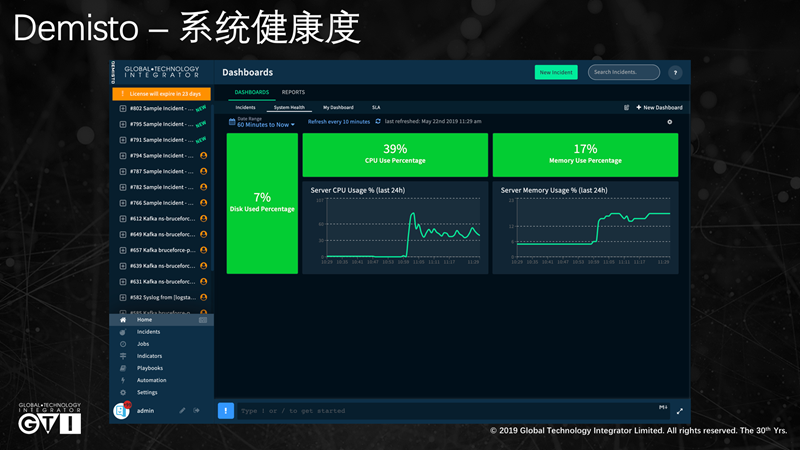Open the 60 Minutes to Now date range dropdown
The height and width of the screenshot is (450, 800).
[x=266, y=125]
